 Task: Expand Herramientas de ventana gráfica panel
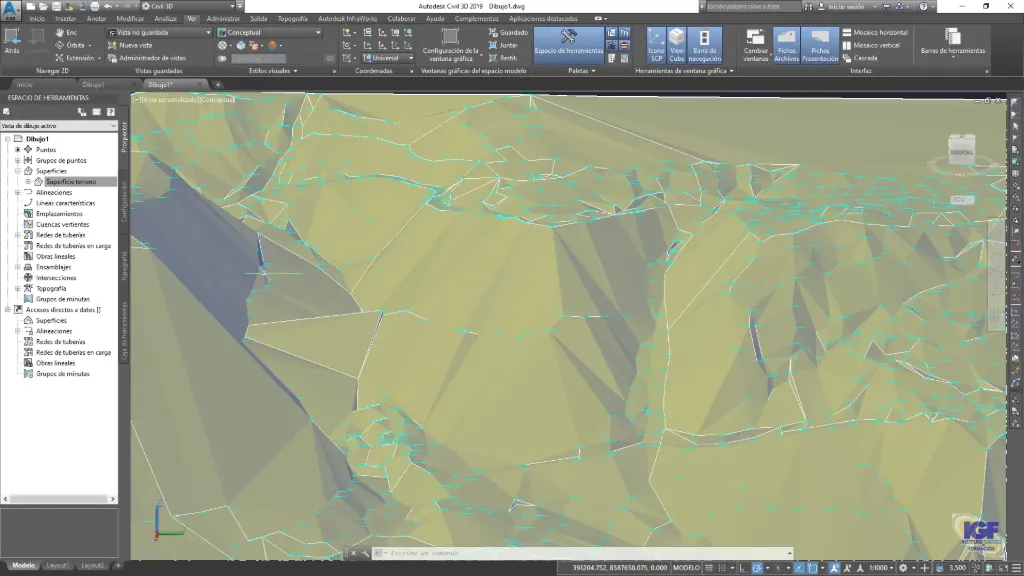pyautogui.click(x=684, y=71)
